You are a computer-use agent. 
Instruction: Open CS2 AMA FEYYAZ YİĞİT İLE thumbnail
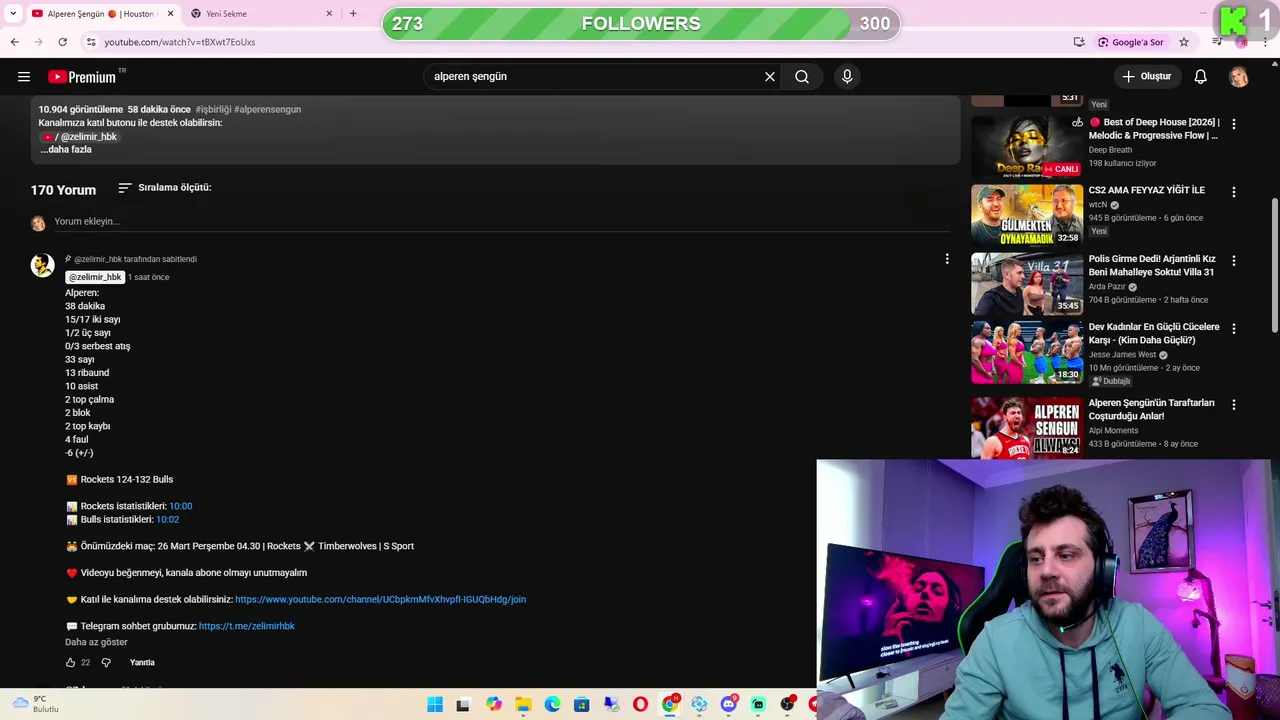[1027, 215]
